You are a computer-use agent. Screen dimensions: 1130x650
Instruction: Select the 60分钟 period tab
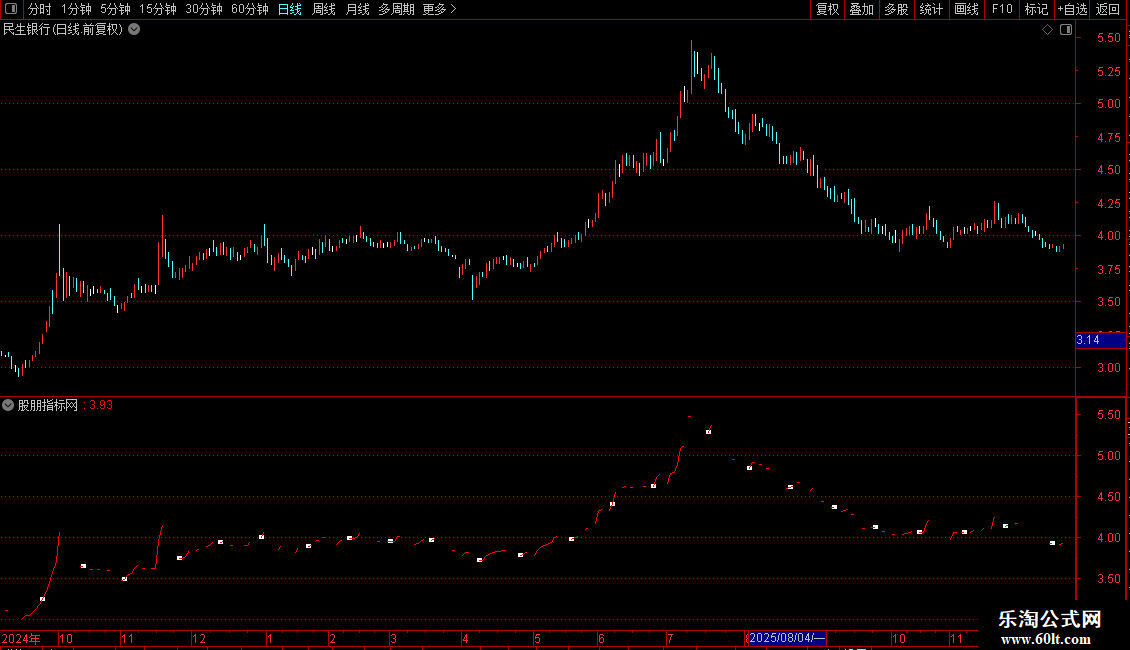249,9
